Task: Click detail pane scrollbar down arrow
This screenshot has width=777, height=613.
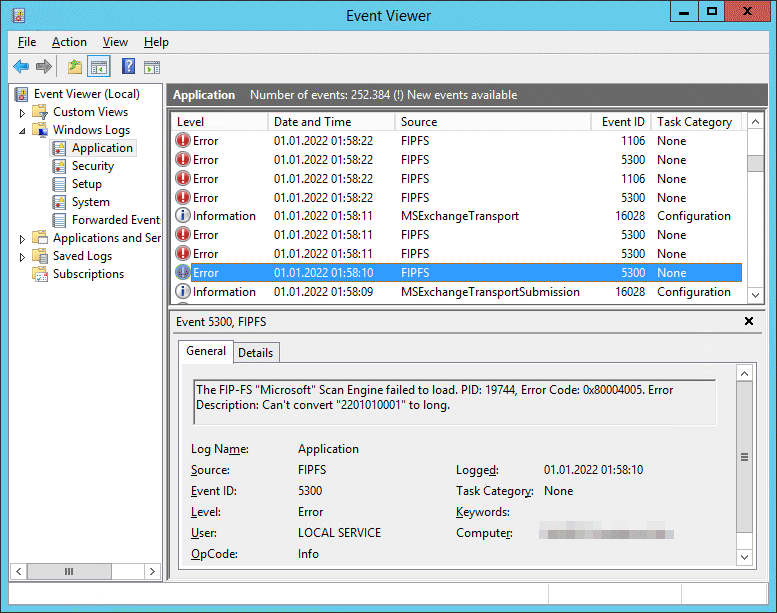Action: [x=744, y=557]
